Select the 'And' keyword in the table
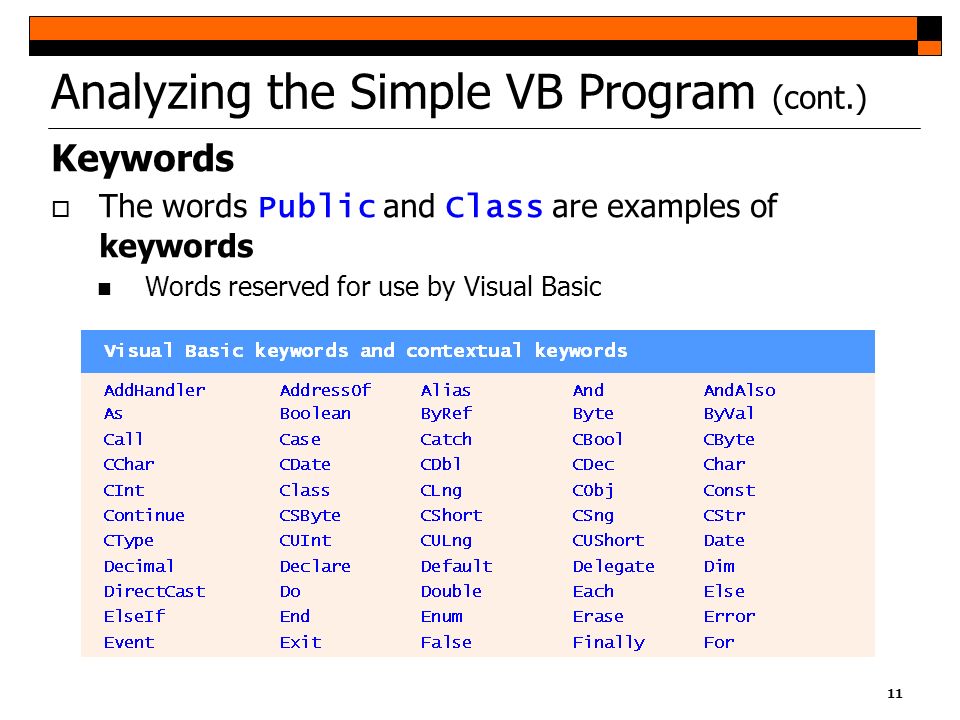 pos(588,391)
